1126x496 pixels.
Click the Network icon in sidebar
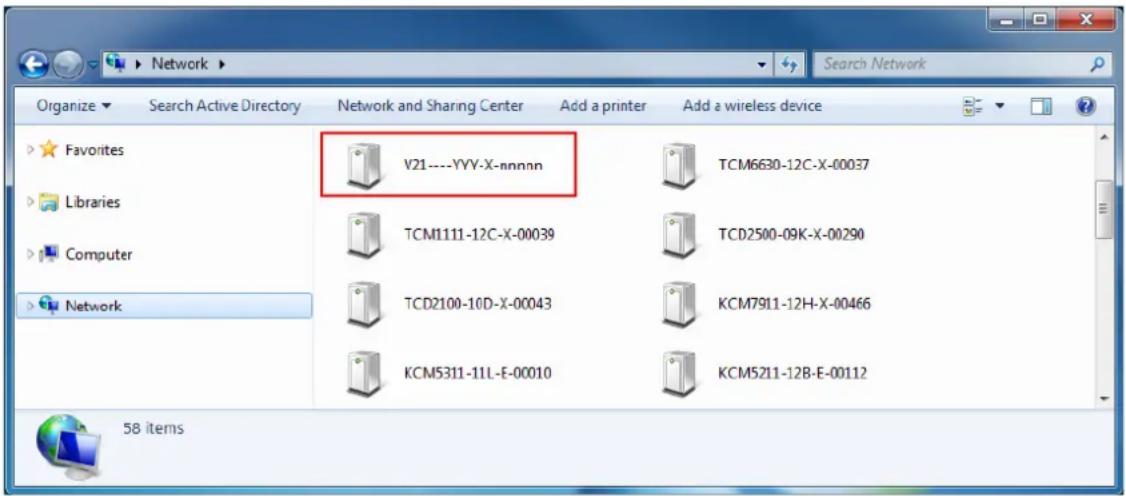click(x=49, y=305)
